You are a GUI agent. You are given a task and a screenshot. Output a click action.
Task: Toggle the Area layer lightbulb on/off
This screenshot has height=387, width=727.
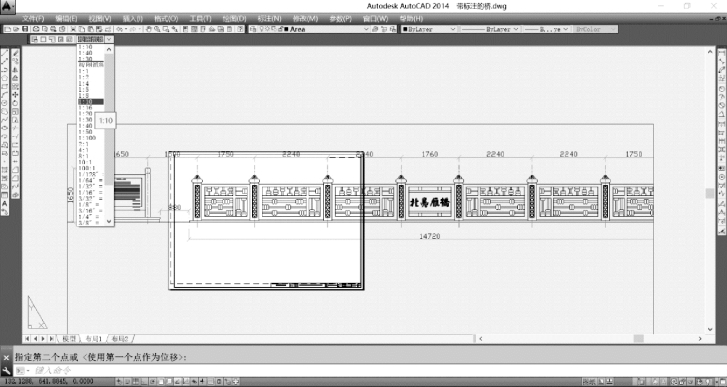click(262, 29)
